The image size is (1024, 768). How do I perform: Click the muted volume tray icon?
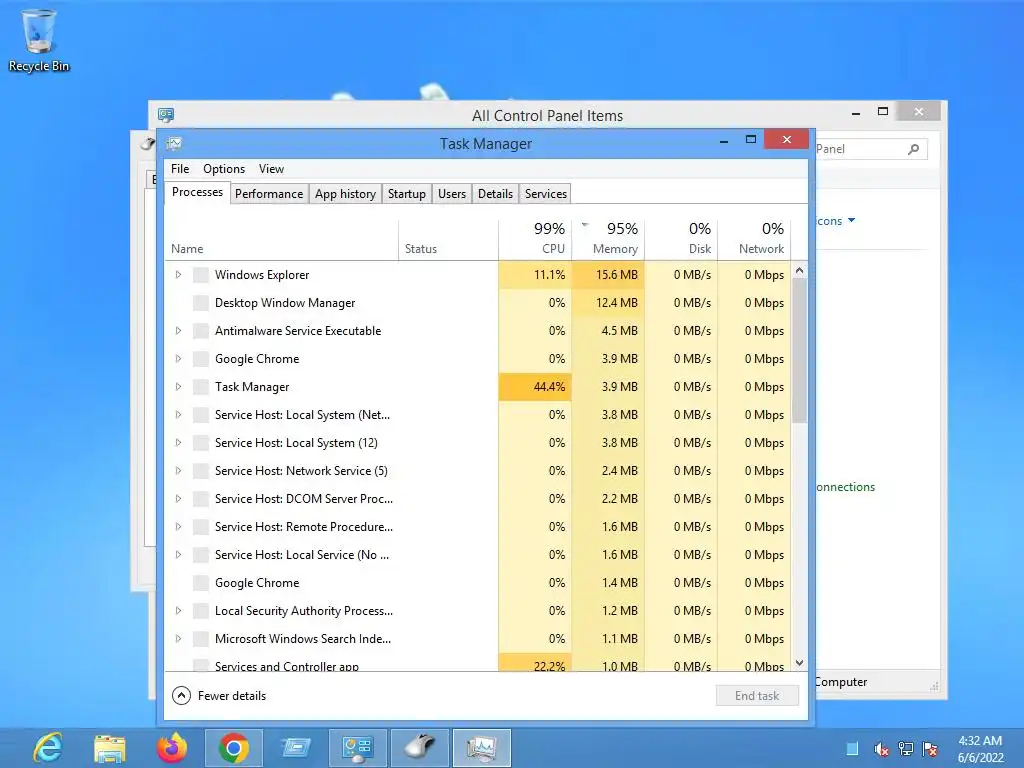point(881,749)
